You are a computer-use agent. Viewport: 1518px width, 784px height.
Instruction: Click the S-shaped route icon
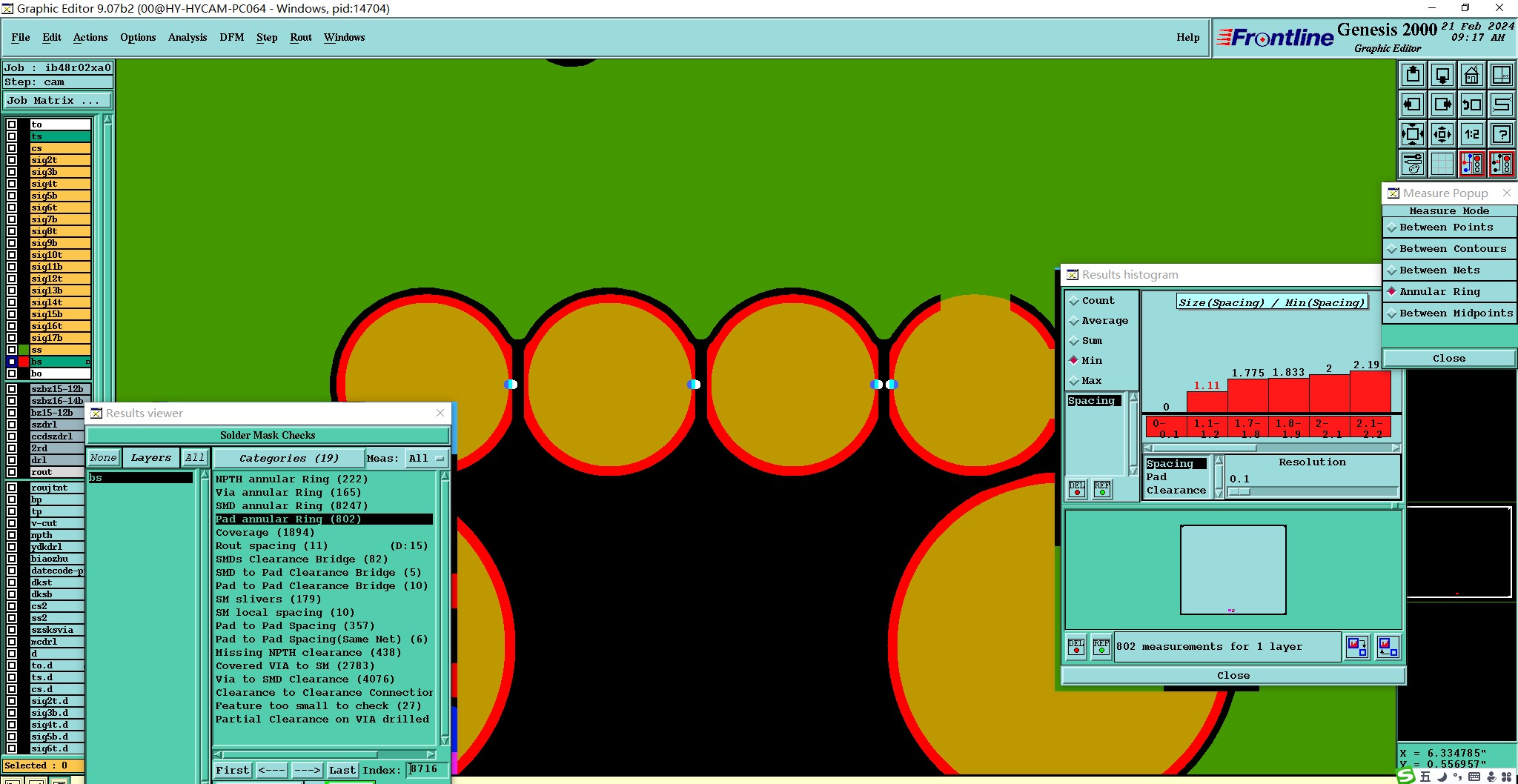coord(1502,104)
